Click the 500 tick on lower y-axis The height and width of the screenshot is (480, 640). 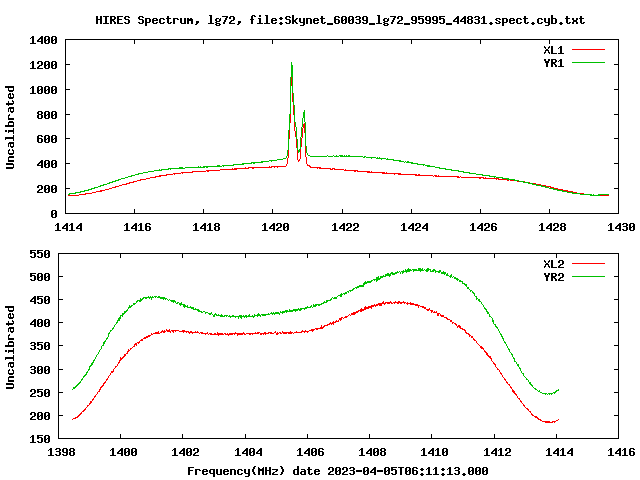40,277
